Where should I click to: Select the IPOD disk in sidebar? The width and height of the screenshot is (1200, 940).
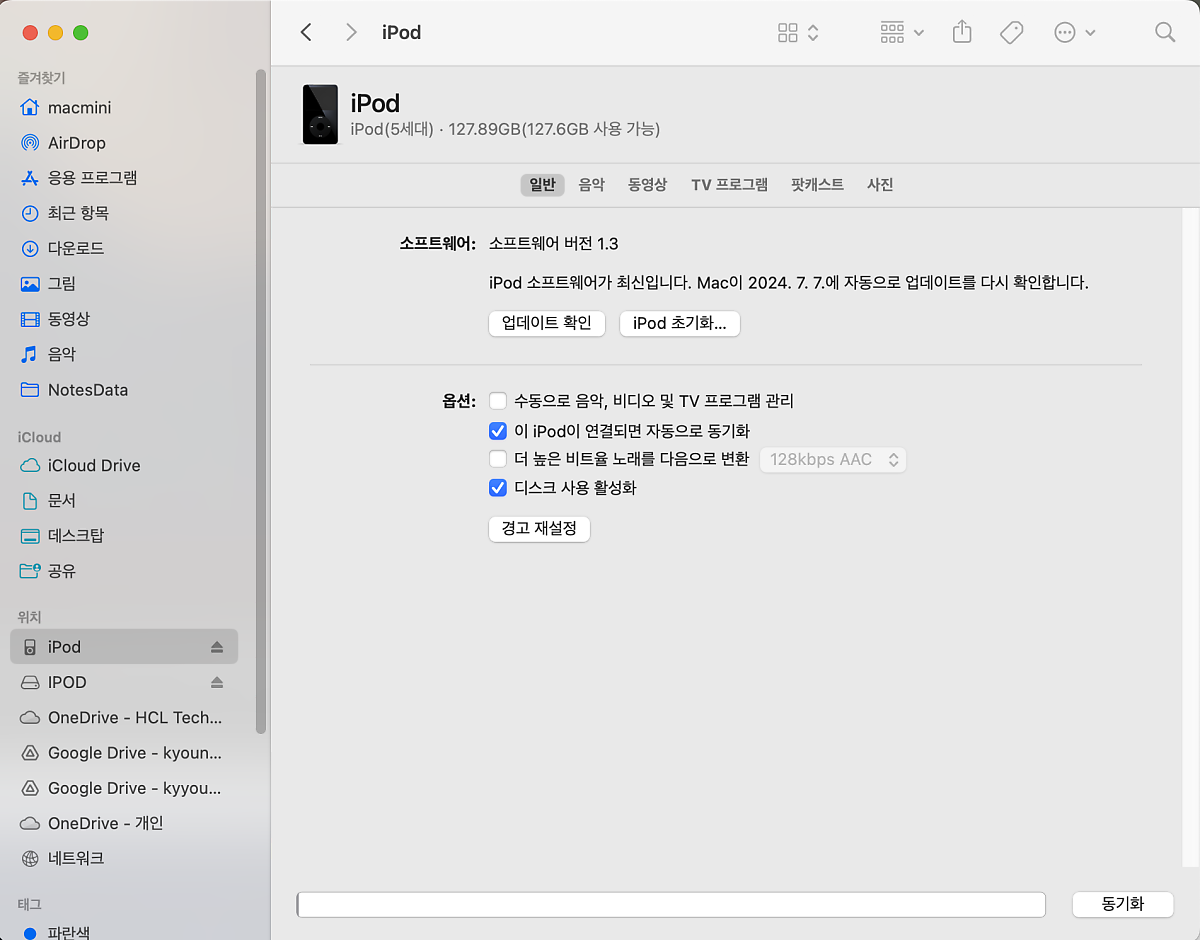tap(124, 682)
